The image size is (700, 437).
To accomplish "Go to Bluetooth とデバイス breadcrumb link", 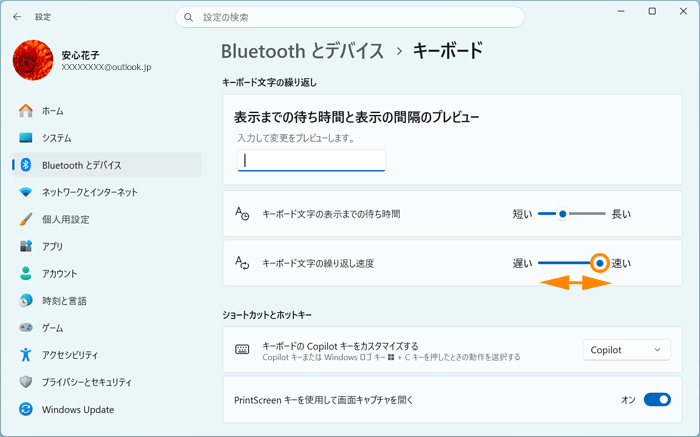I will (303, 51).
